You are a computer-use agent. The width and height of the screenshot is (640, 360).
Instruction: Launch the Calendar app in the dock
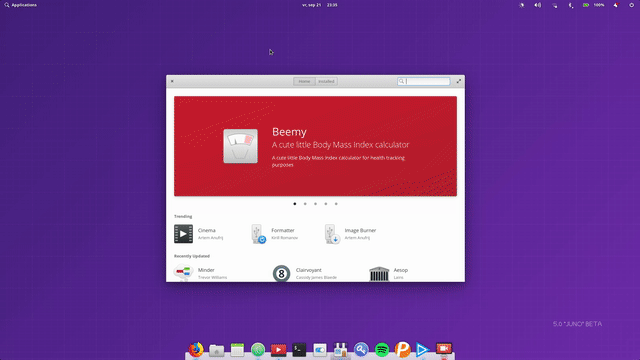237,350
